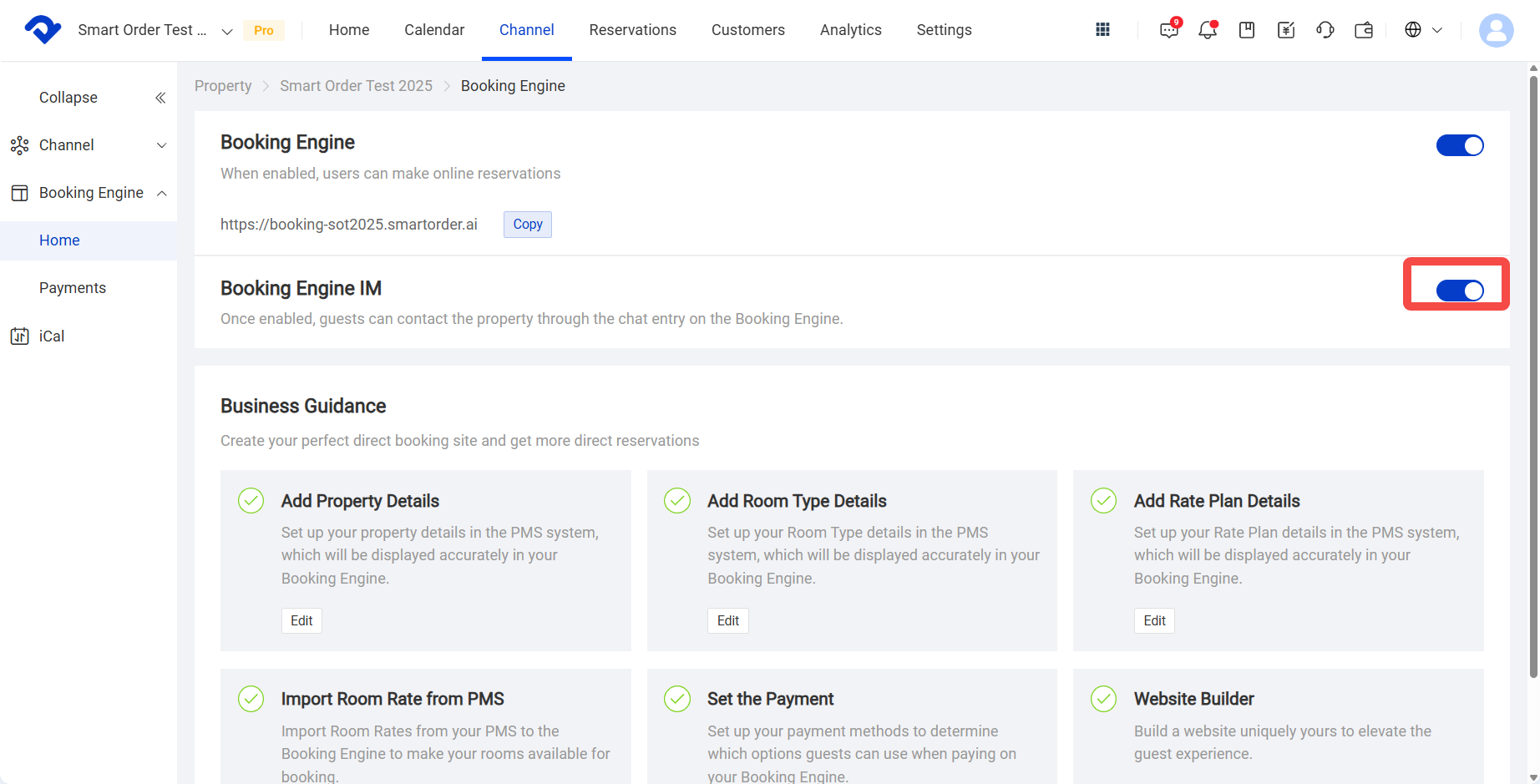Screen dimensions: 1540x784
Task: Click the booking-sot2025.smartorder.ai URL text
Action: [349, 224]
